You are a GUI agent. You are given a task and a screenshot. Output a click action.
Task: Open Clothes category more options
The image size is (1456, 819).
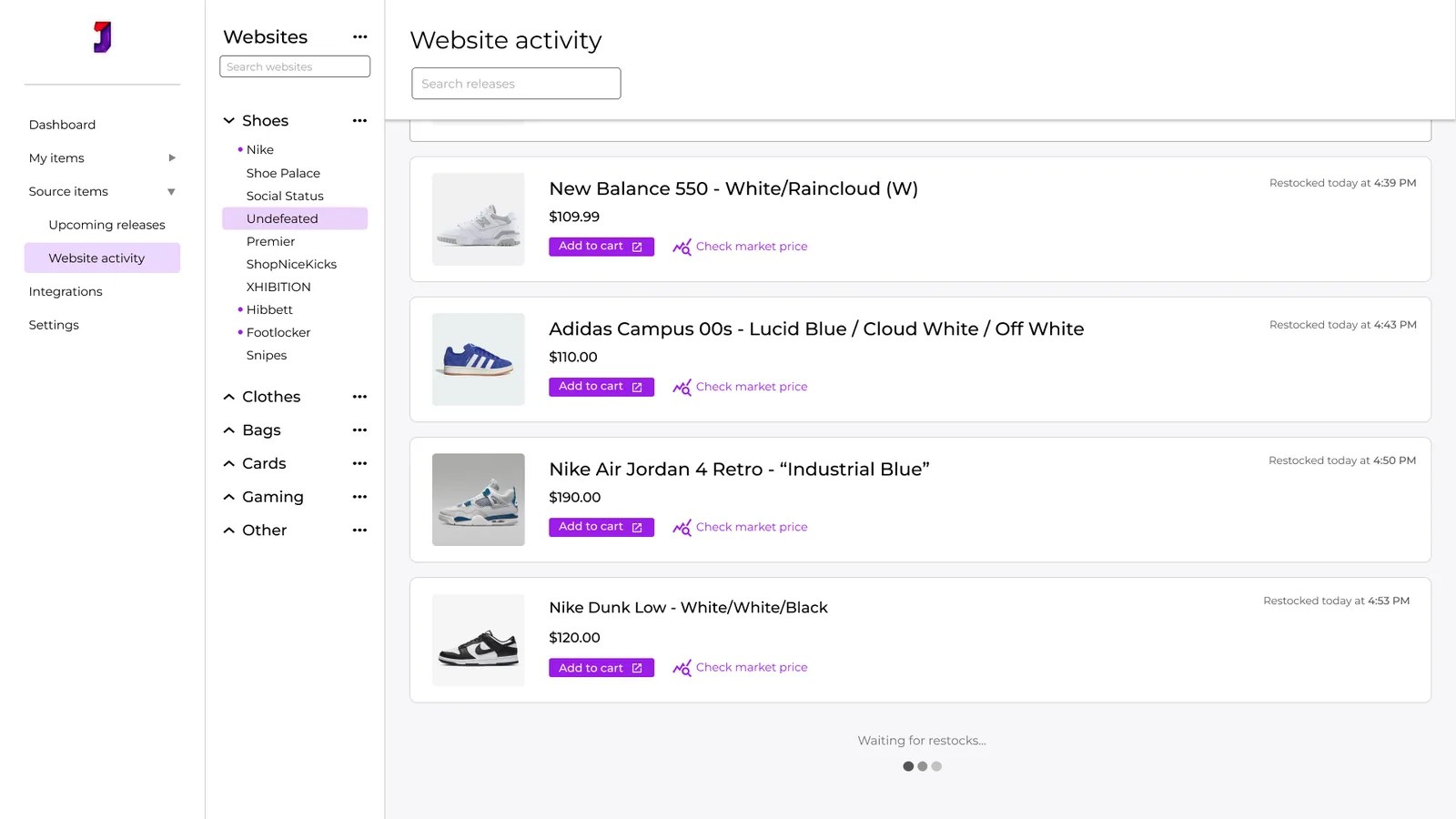point(359,397)
